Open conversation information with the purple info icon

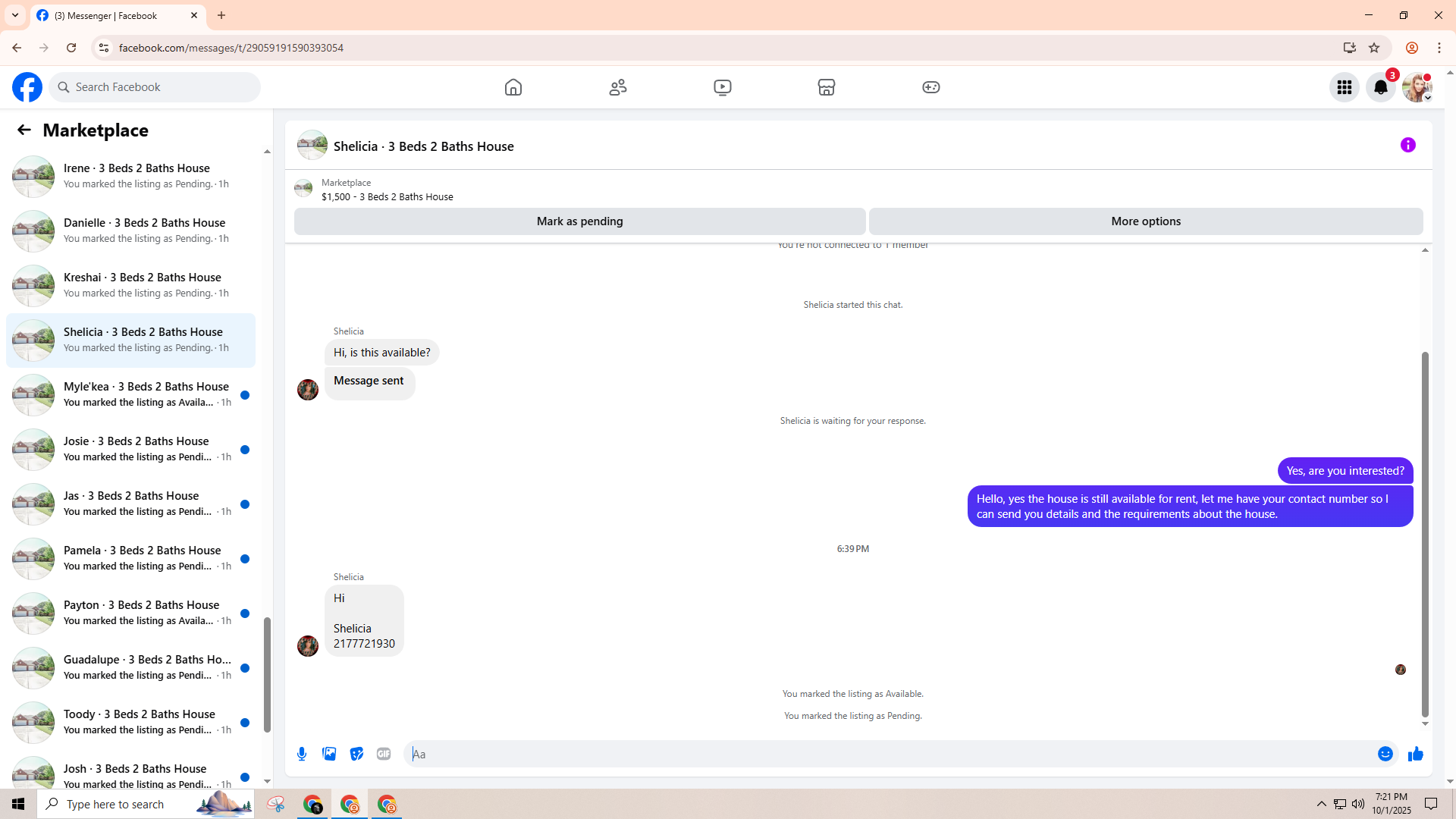1408,145
